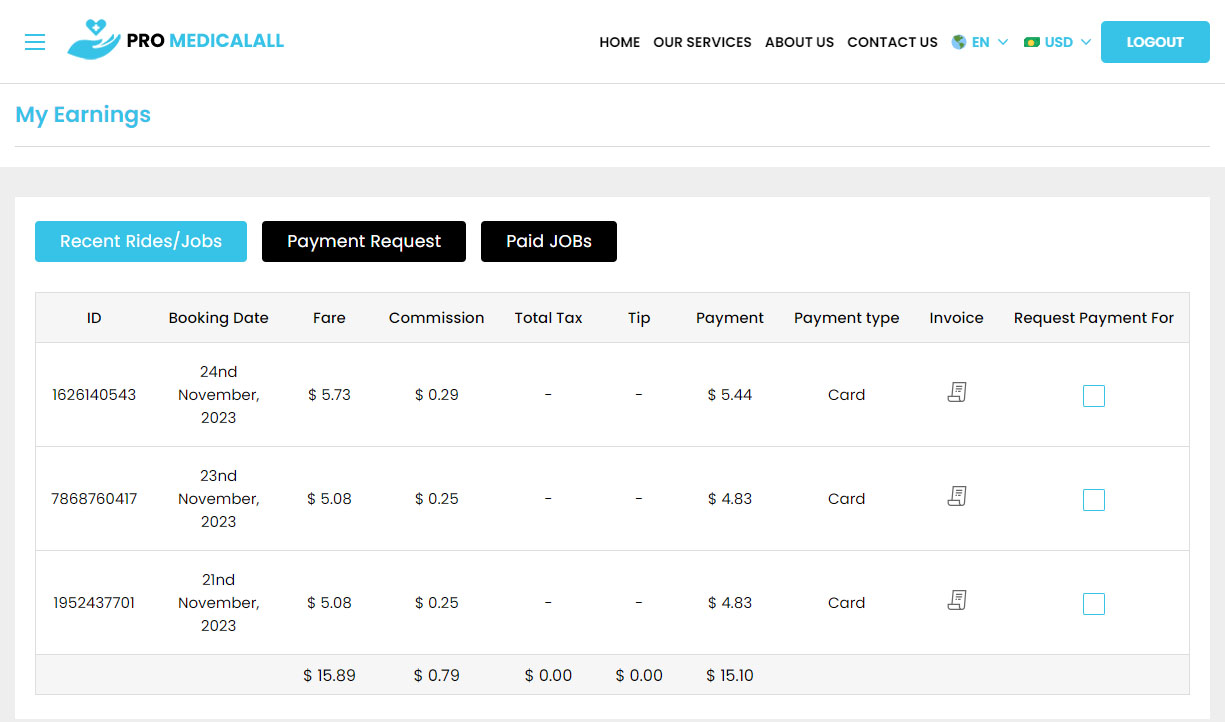Check payment request box for booking 1626140543

pyautogui.click(x=1094, y=396)
